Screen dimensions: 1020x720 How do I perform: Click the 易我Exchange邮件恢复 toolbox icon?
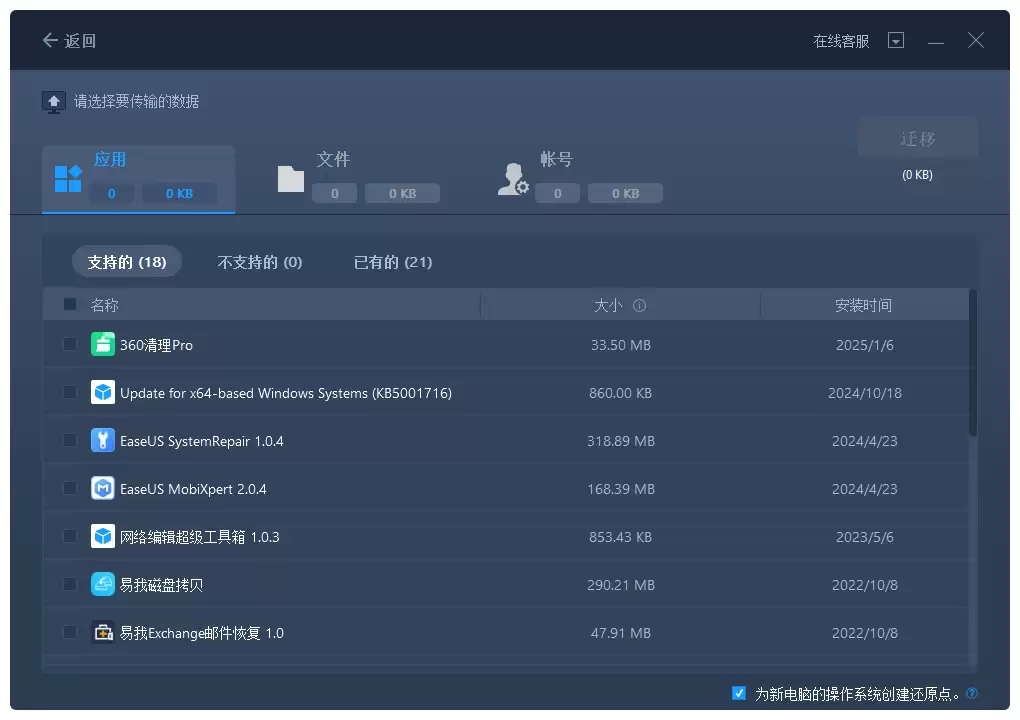(102, 632)
